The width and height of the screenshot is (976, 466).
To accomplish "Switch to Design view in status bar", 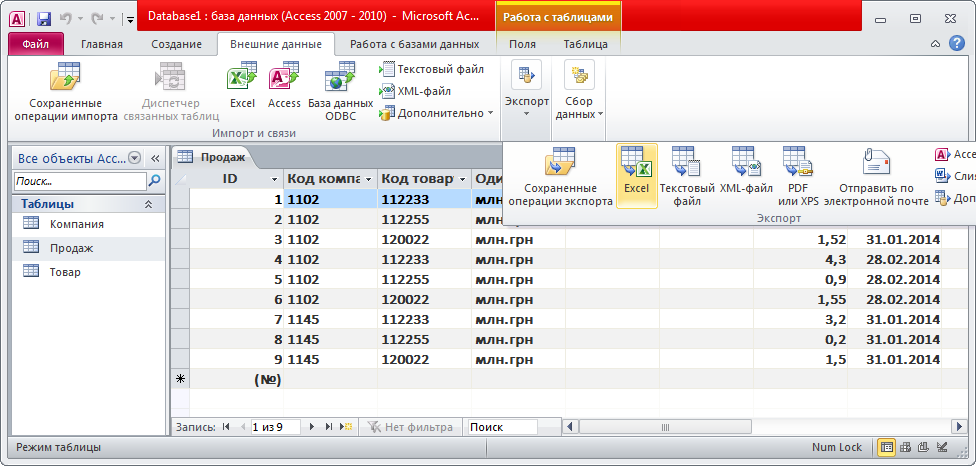I will point(942,447).
